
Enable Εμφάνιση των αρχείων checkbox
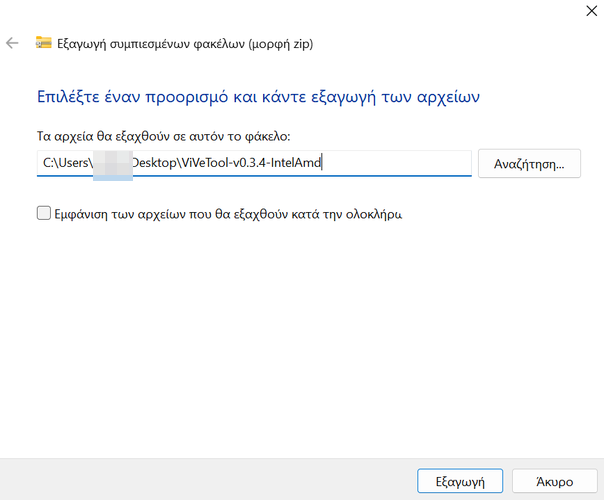[x=44, y=213]
